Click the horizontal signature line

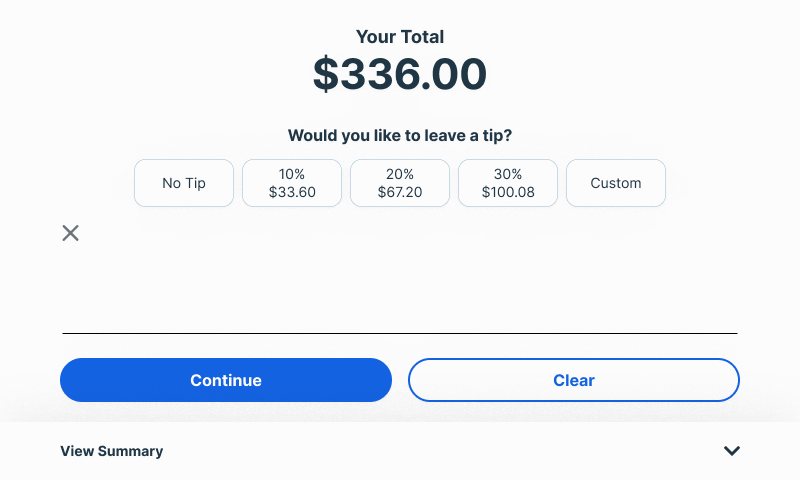400,333
